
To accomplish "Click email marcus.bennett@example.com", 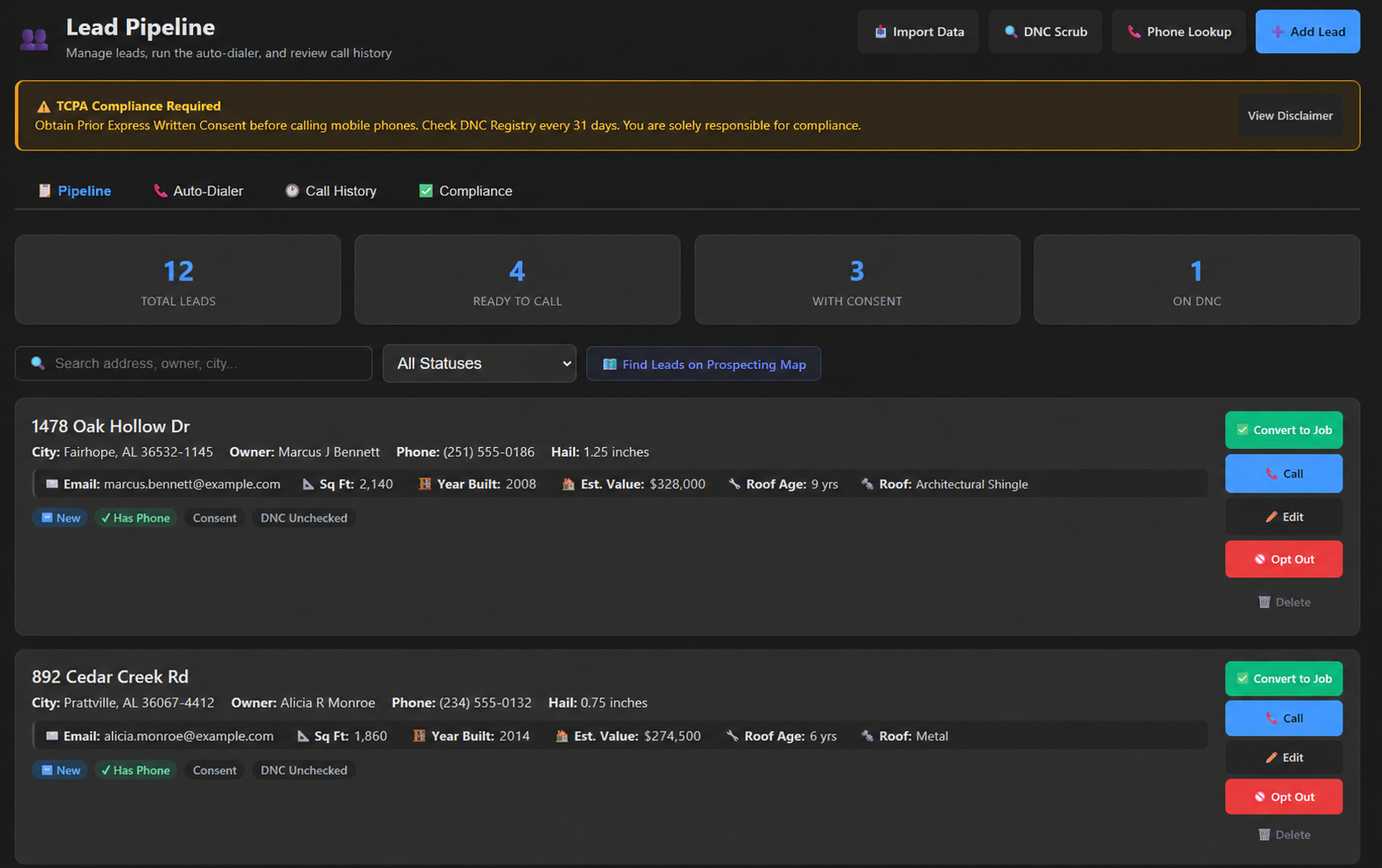I will click(x=192, y=484).
